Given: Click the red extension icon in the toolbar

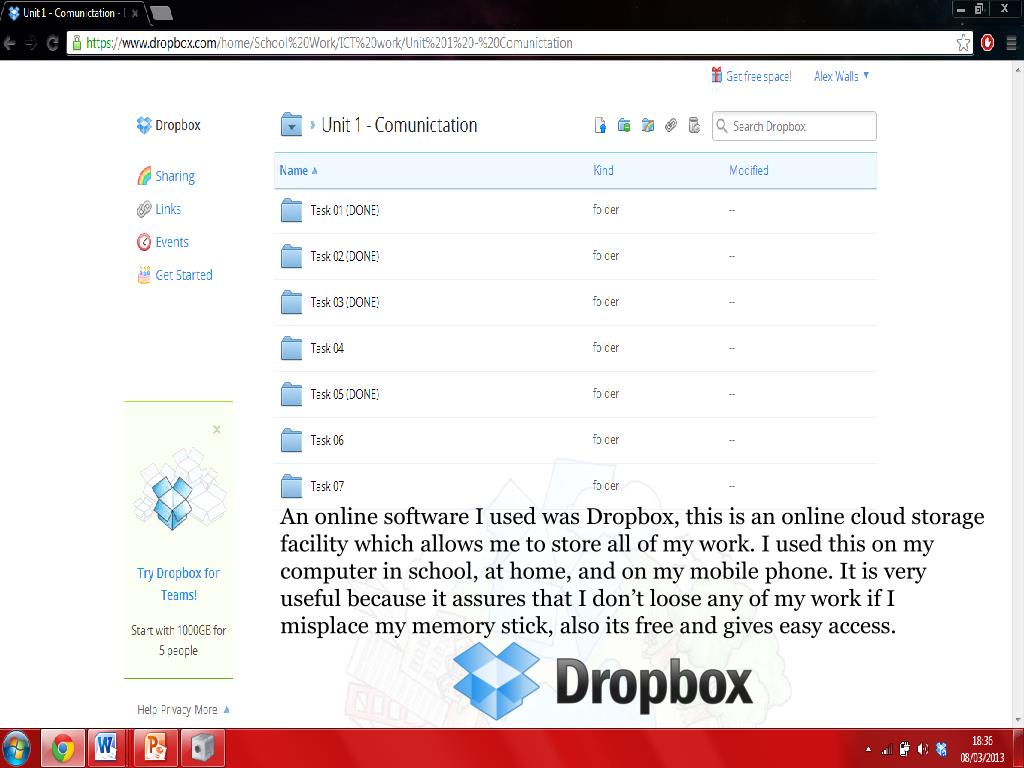Looking at the screenshot, I should click(x=987, y=43).
